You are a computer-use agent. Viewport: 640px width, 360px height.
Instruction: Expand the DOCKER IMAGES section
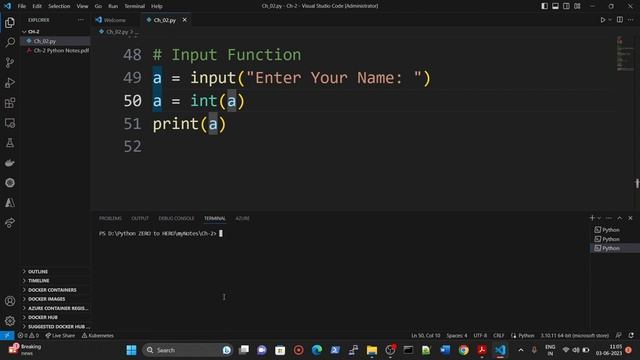pyautogui.click(x=55, y=299)
